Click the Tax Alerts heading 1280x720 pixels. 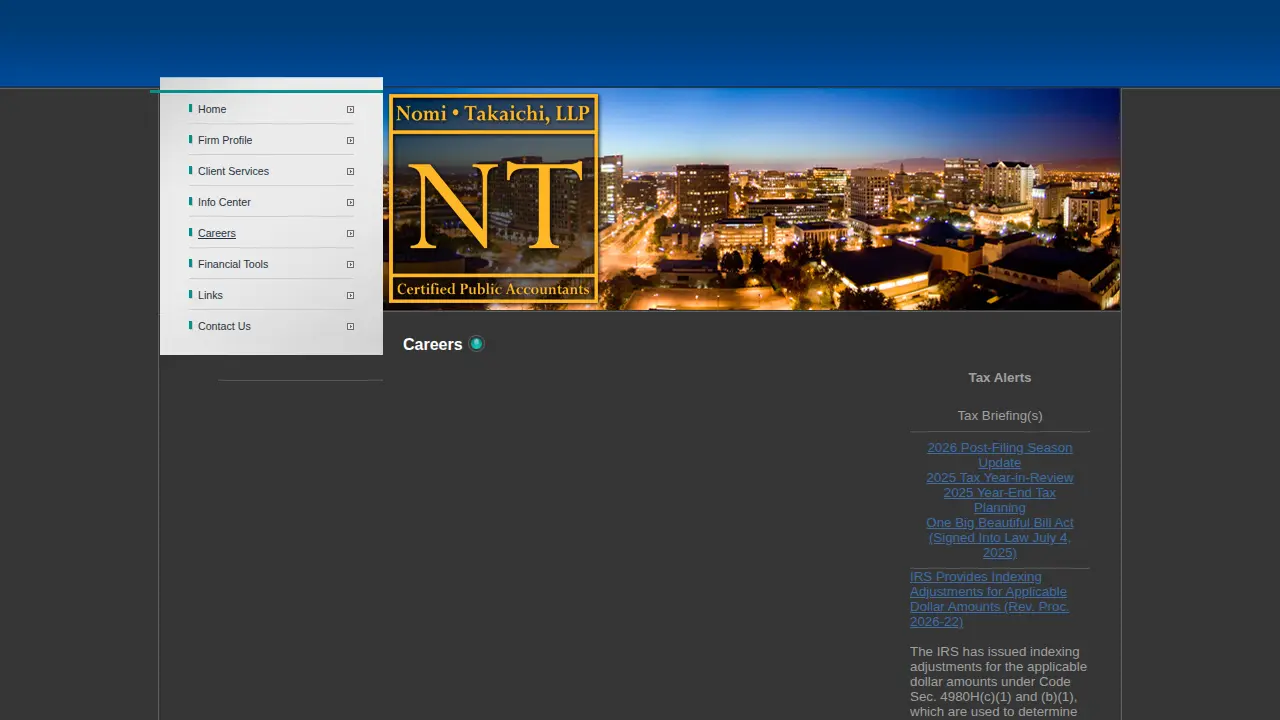(x=1000, y=378)
